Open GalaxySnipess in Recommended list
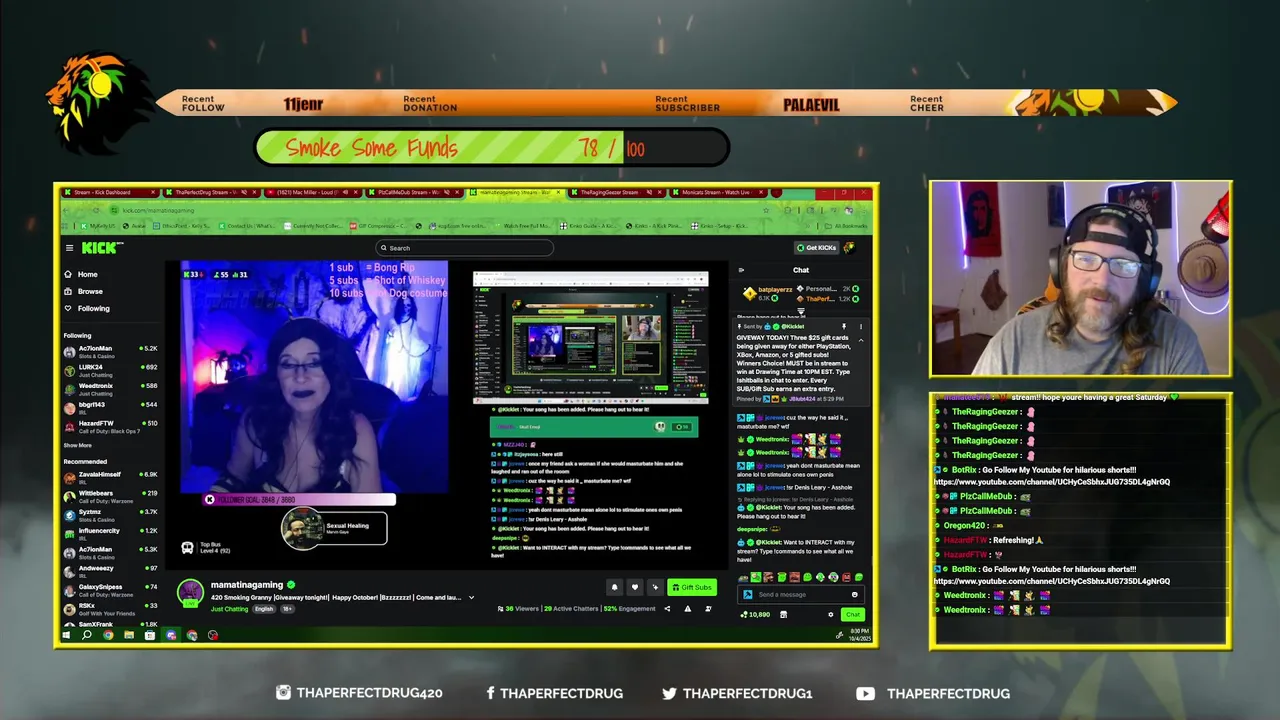Screen dimensions: 1280x720 [x=110, y=590]
